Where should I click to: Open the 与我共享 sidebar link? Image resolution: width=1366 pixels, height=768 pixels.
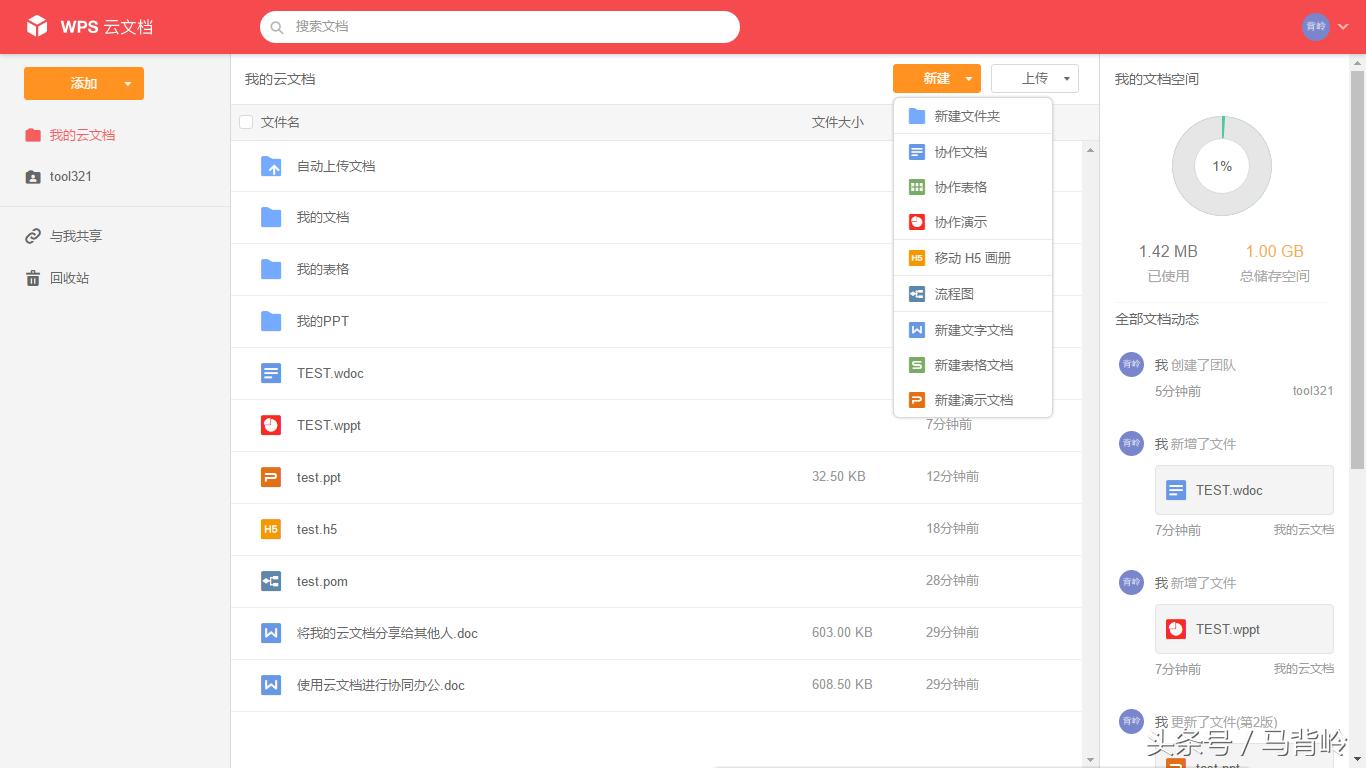(x=75, y=236)
